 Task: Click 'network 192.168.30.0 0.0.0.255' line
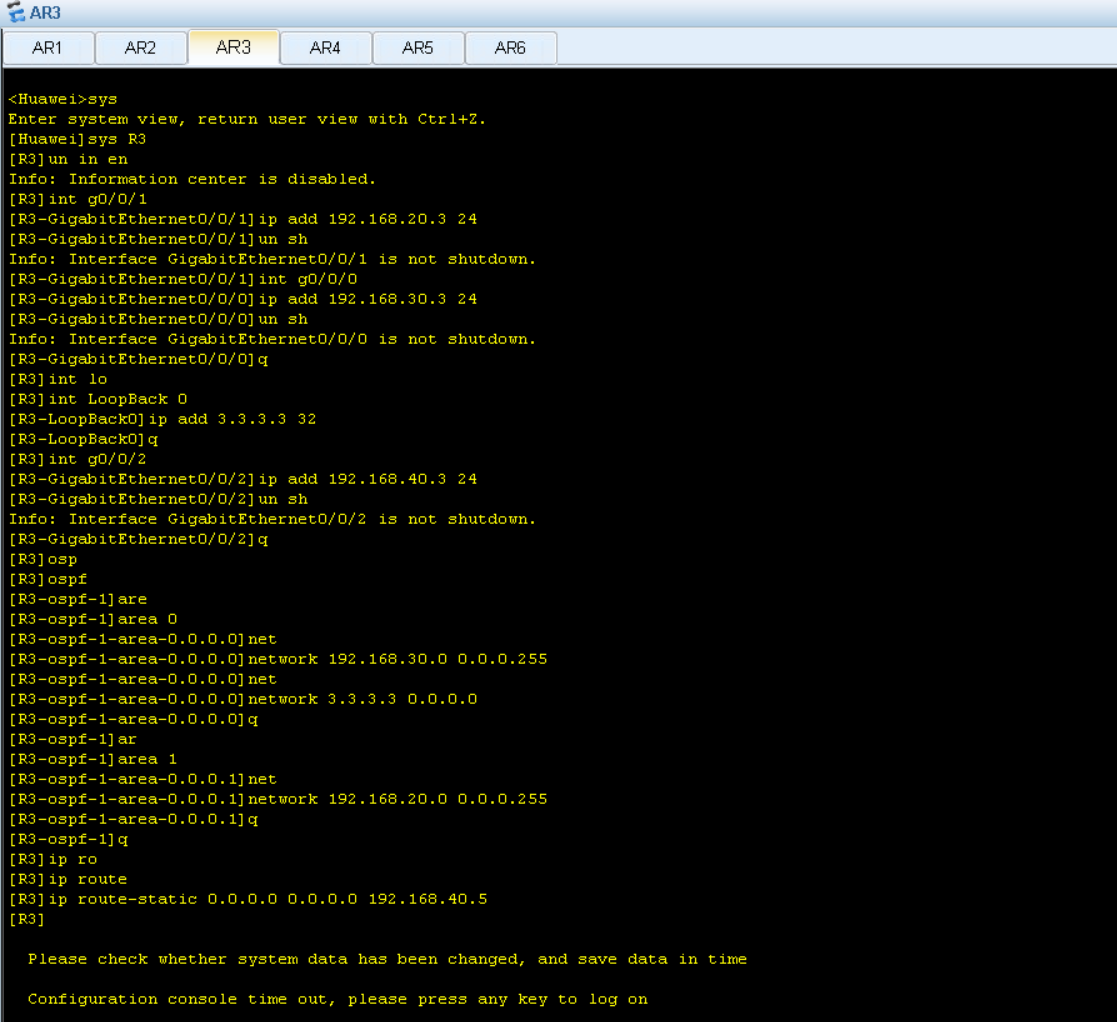278,659
